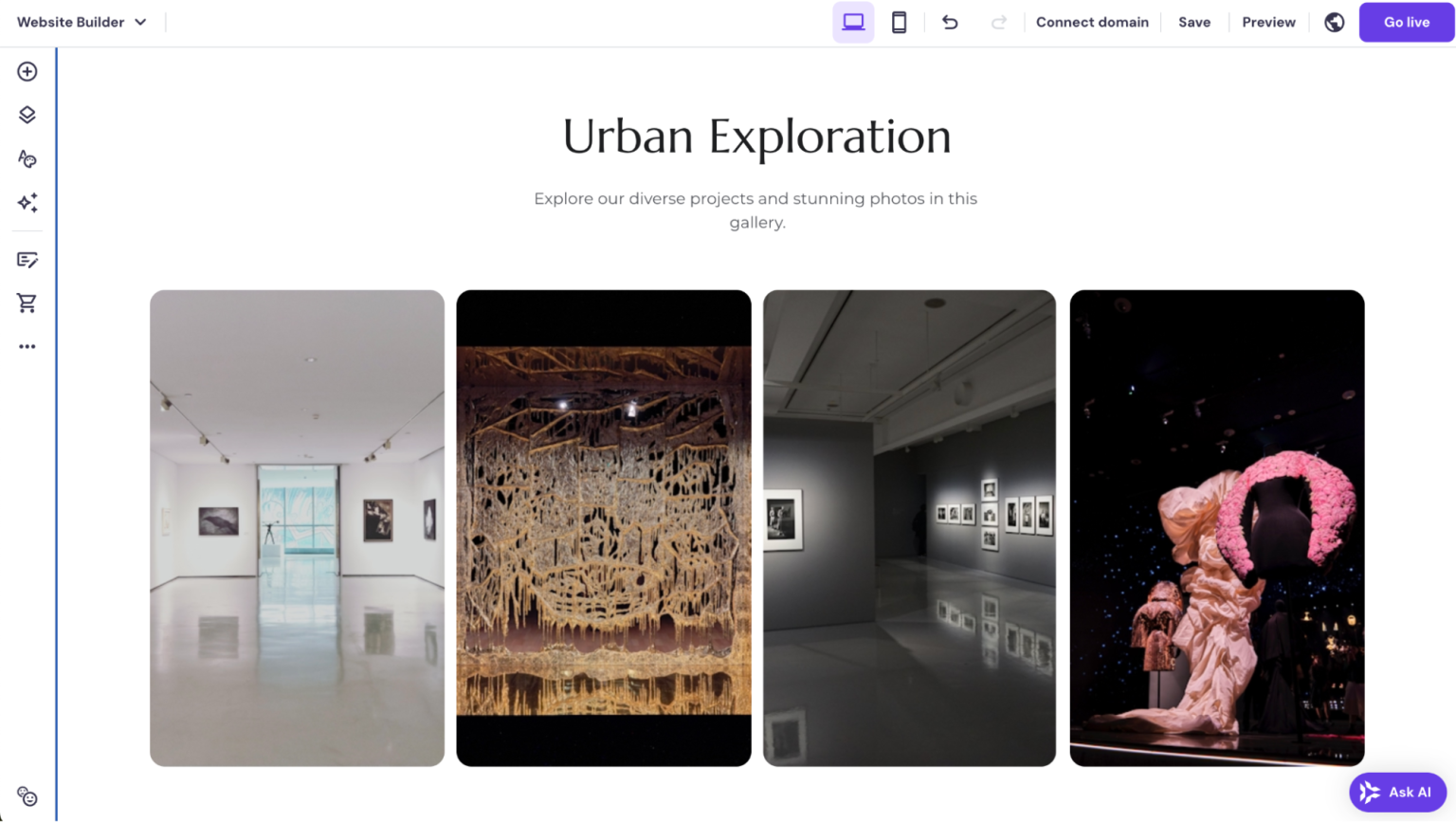Switch to desktop view
The width and height of the screenshot is (1456, 822).
pyautogui.click(x=852, y=22)
